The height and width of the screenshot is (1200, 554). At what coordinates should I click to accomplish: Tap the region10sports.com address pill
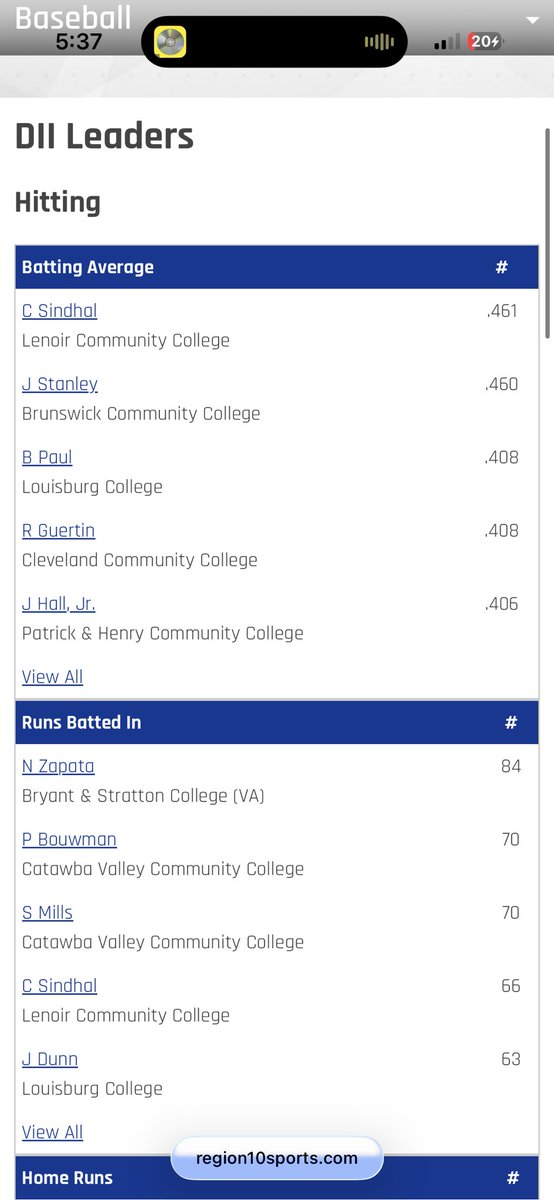click(x=277, y=1158)
